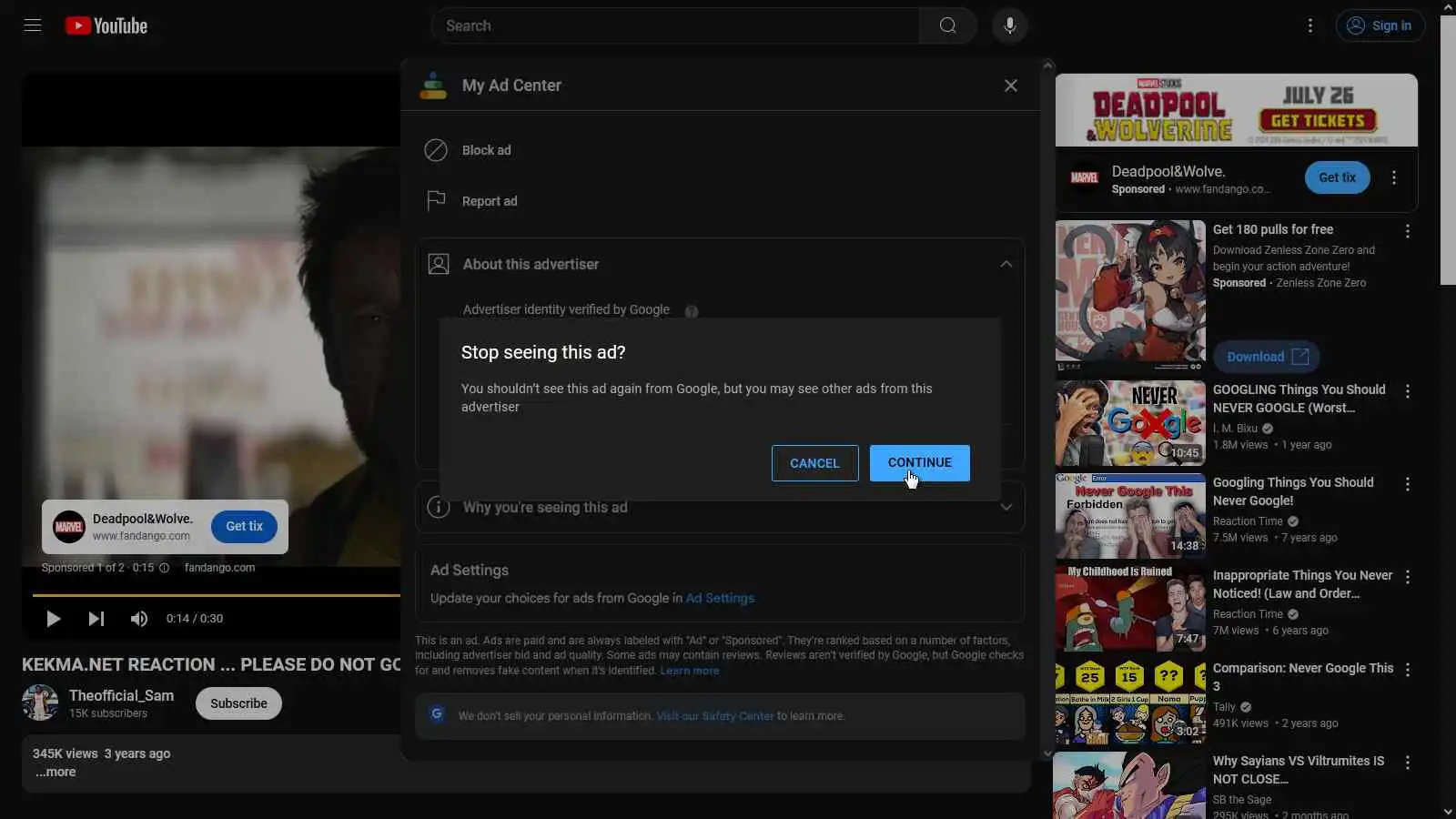Open Why Sayians VS Viltrumites video
Screen dimensions: 1456x819
point(1130,785)
